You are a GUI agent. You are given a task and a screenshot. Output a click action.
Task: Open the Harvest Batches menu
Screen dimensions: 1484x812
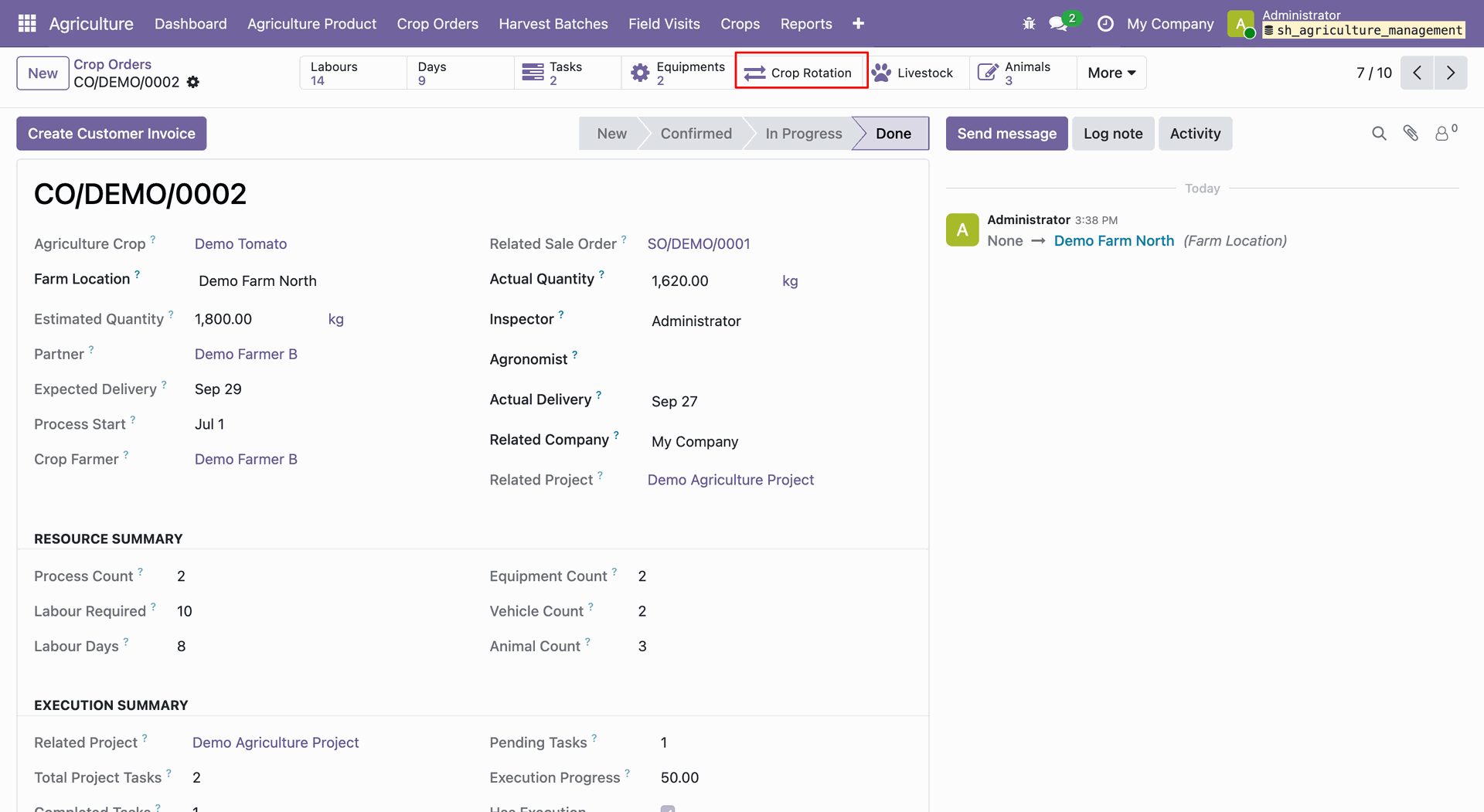[553, 24]
